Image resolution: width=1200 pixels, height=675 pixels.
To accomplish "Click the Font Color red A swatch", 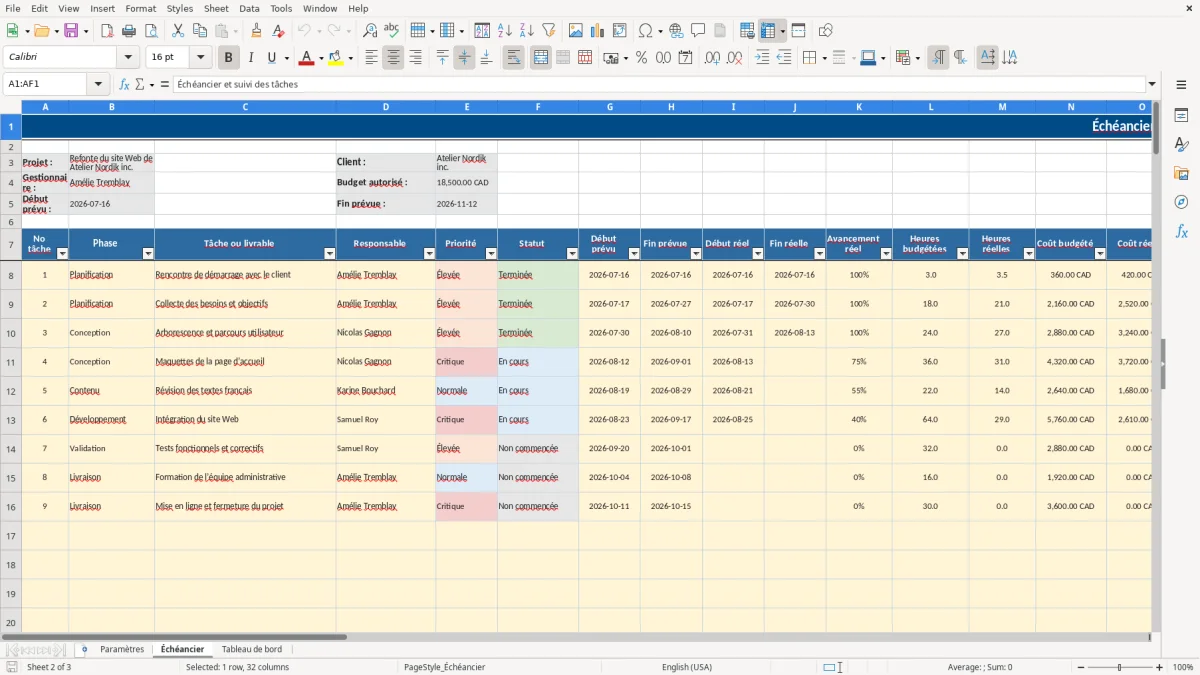I will pos(306,58).
